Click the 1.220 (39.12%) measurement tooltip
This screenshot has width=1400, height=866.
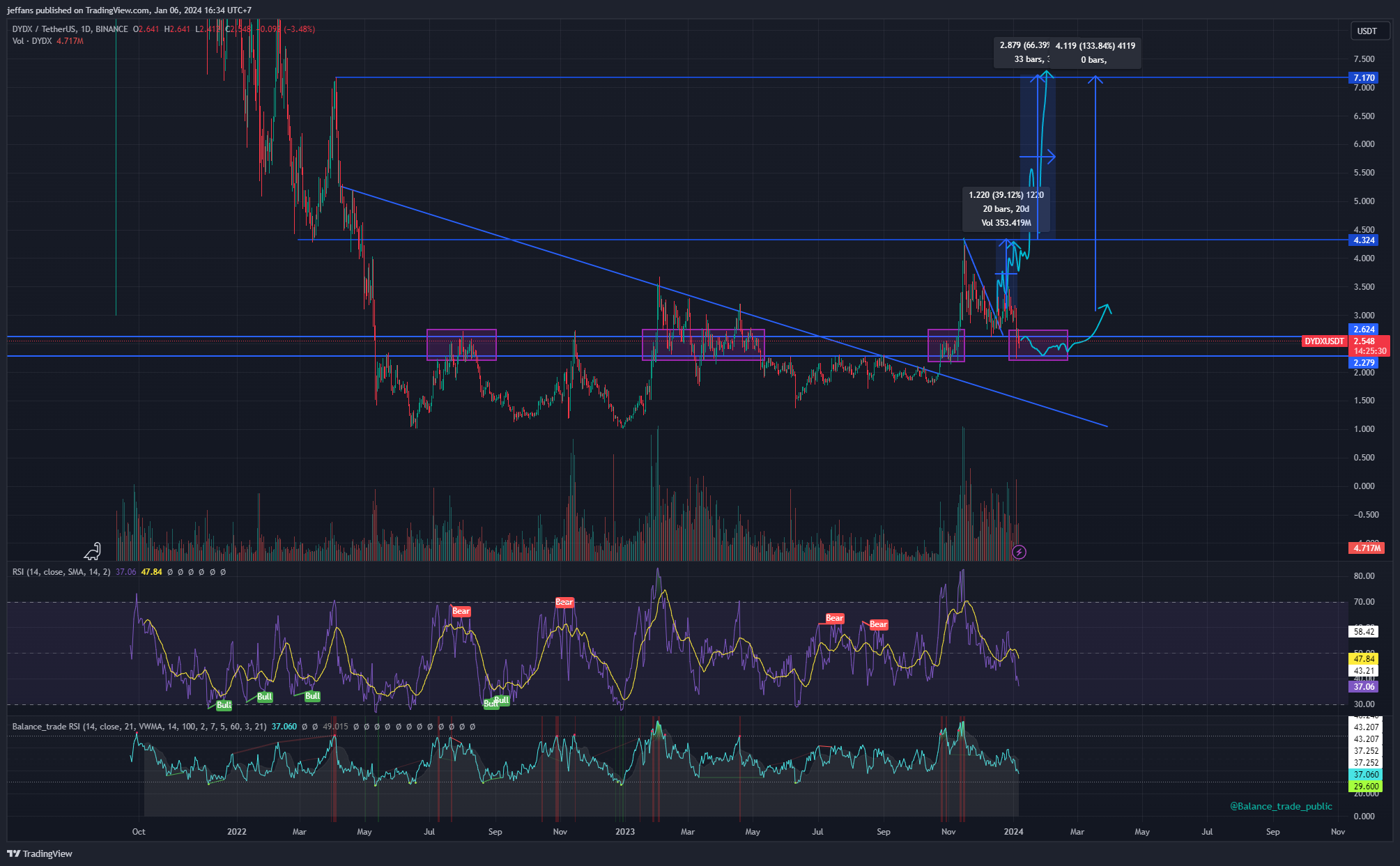1006,209
